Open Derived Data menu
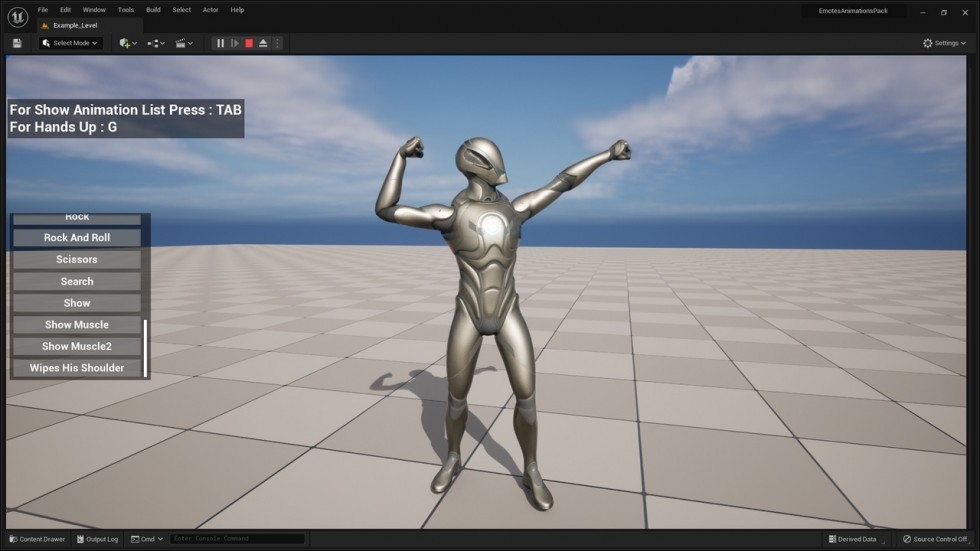 853,539
